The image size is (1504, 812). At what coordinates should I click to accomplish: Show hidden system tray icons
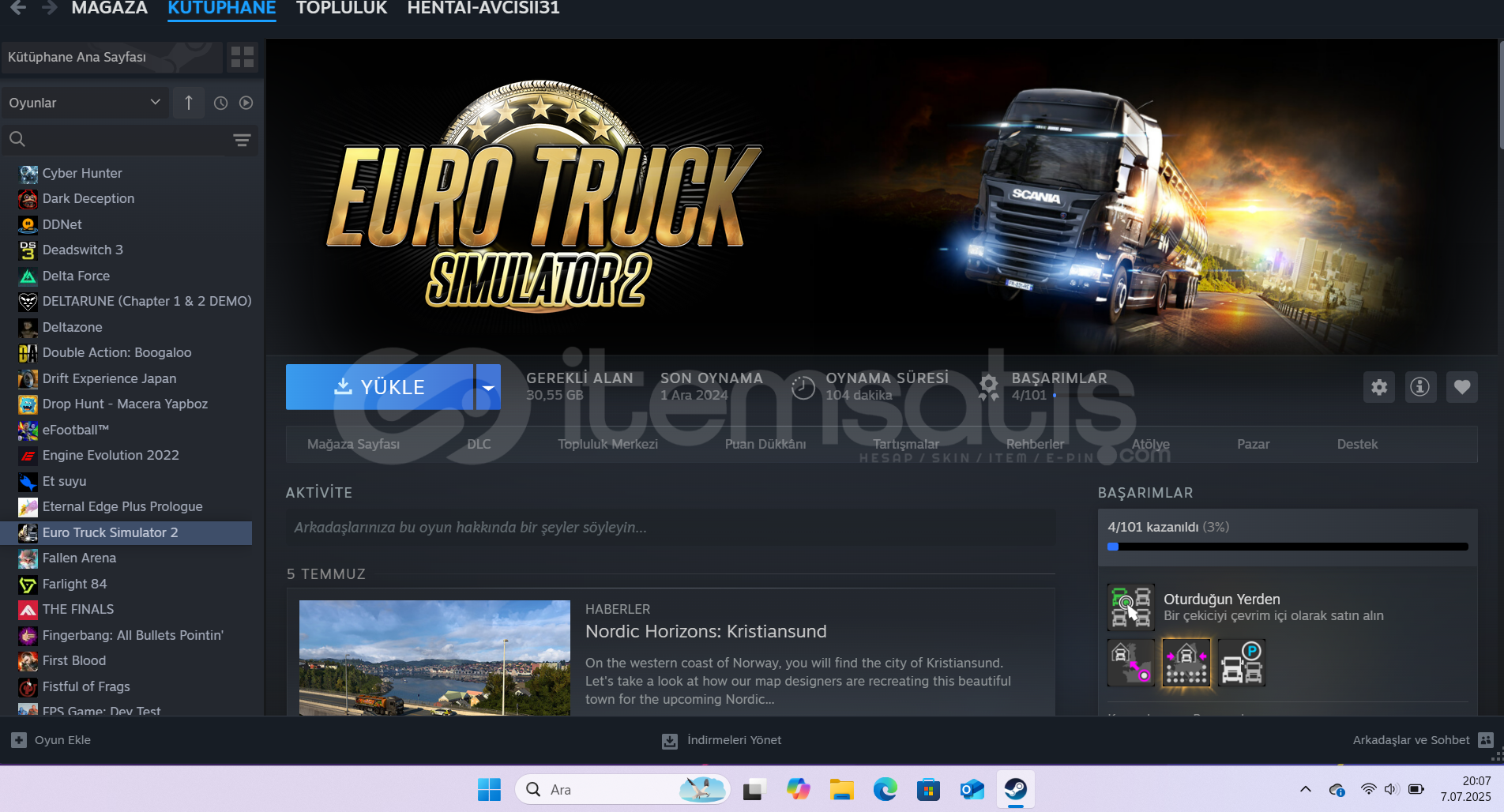[1306, 789]
